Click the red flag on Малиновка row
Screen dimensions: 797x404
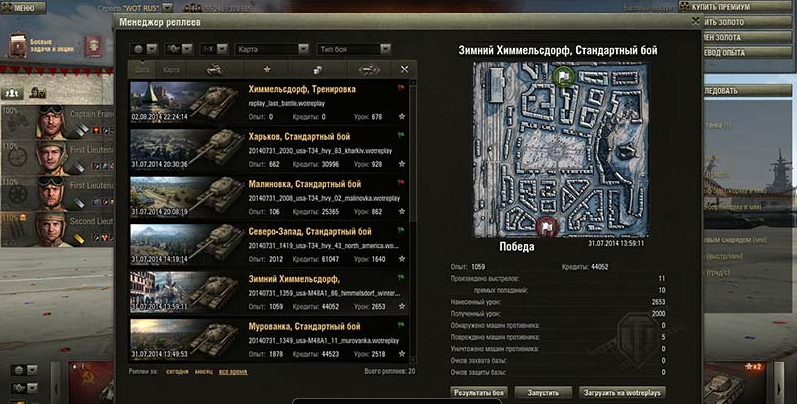coord(401,182)
